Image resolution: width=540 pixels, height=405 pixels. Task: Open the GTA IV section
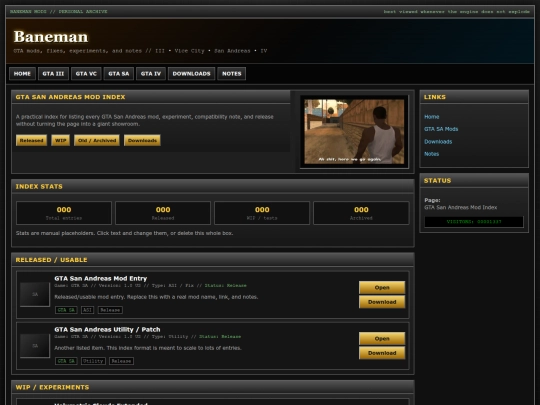point(151,74)
